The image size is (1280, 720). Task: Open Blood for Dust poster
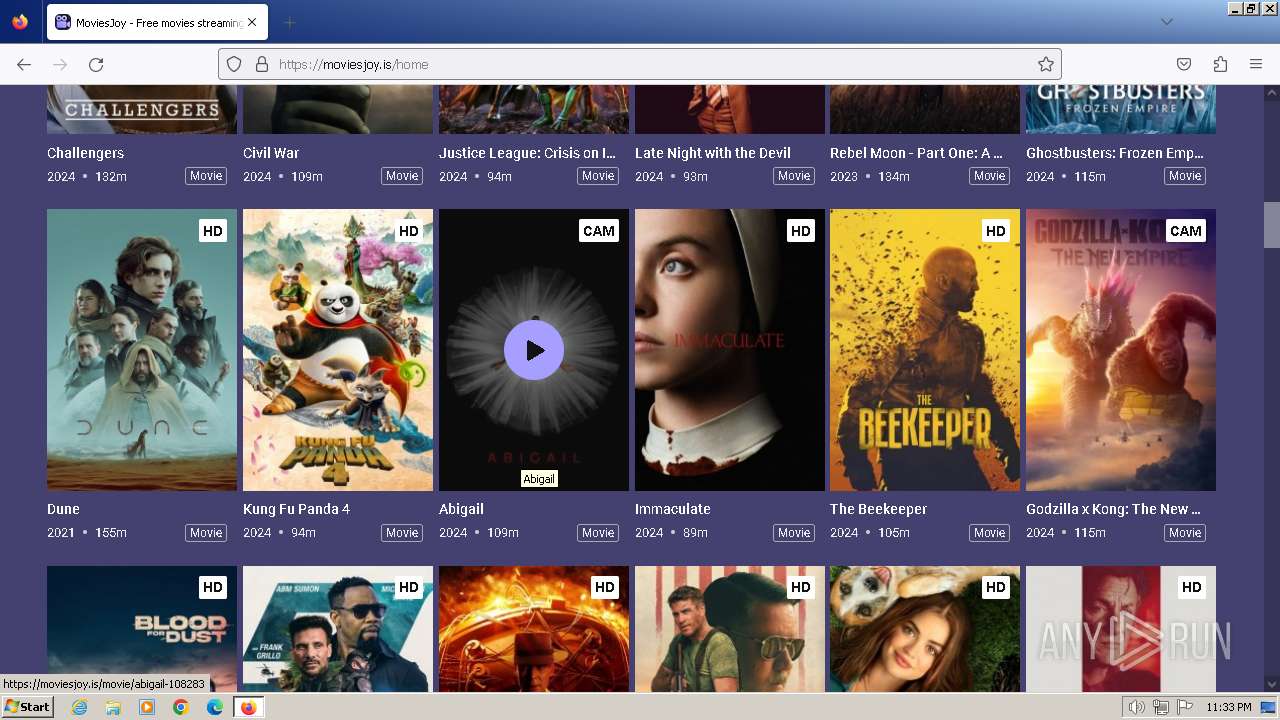pyautogui.click(x=142, y=629)
